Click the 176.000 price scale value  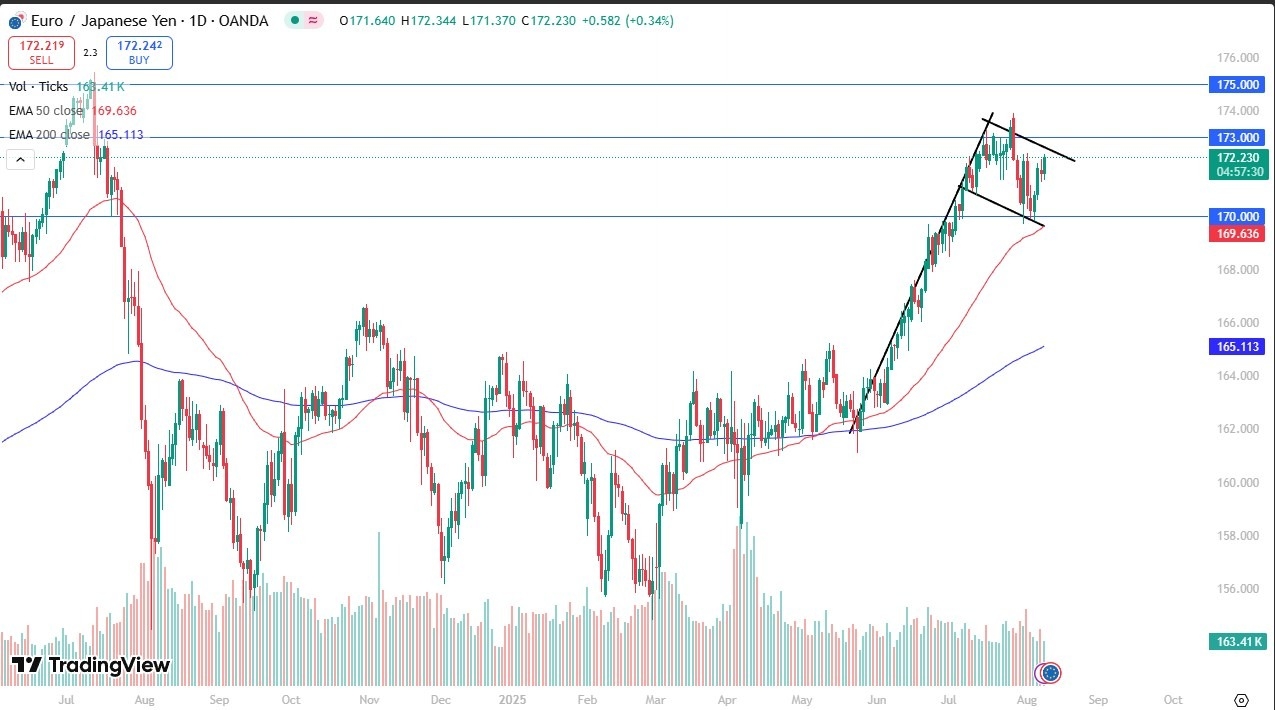(1238, 58)
